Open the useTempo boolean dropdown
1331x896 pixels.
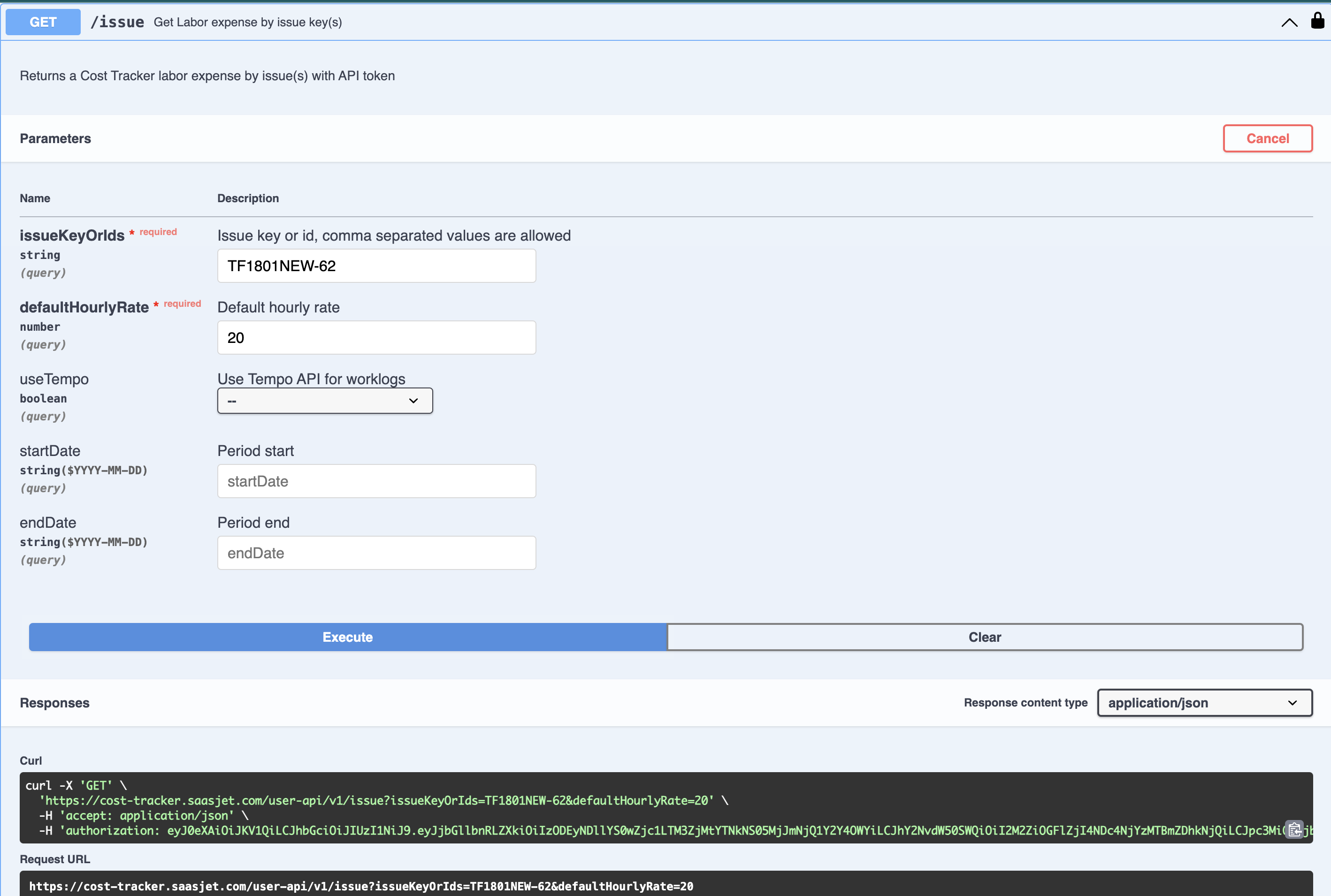point(325,401)
